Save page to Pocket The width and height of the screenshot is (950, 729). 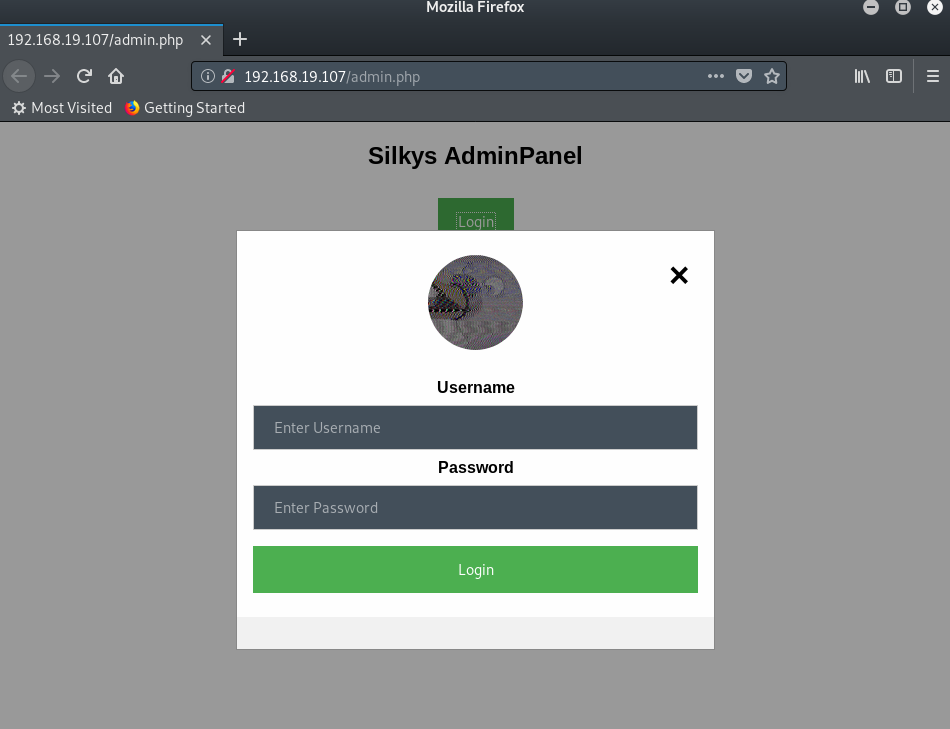(x=744, y=76)
